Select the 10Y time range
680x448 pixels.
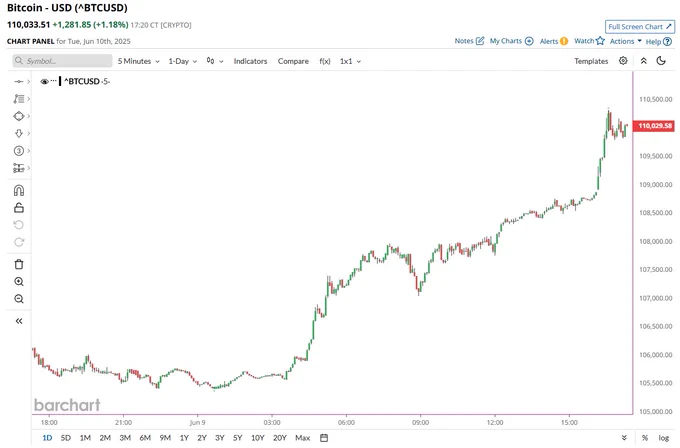coord(258,438)
